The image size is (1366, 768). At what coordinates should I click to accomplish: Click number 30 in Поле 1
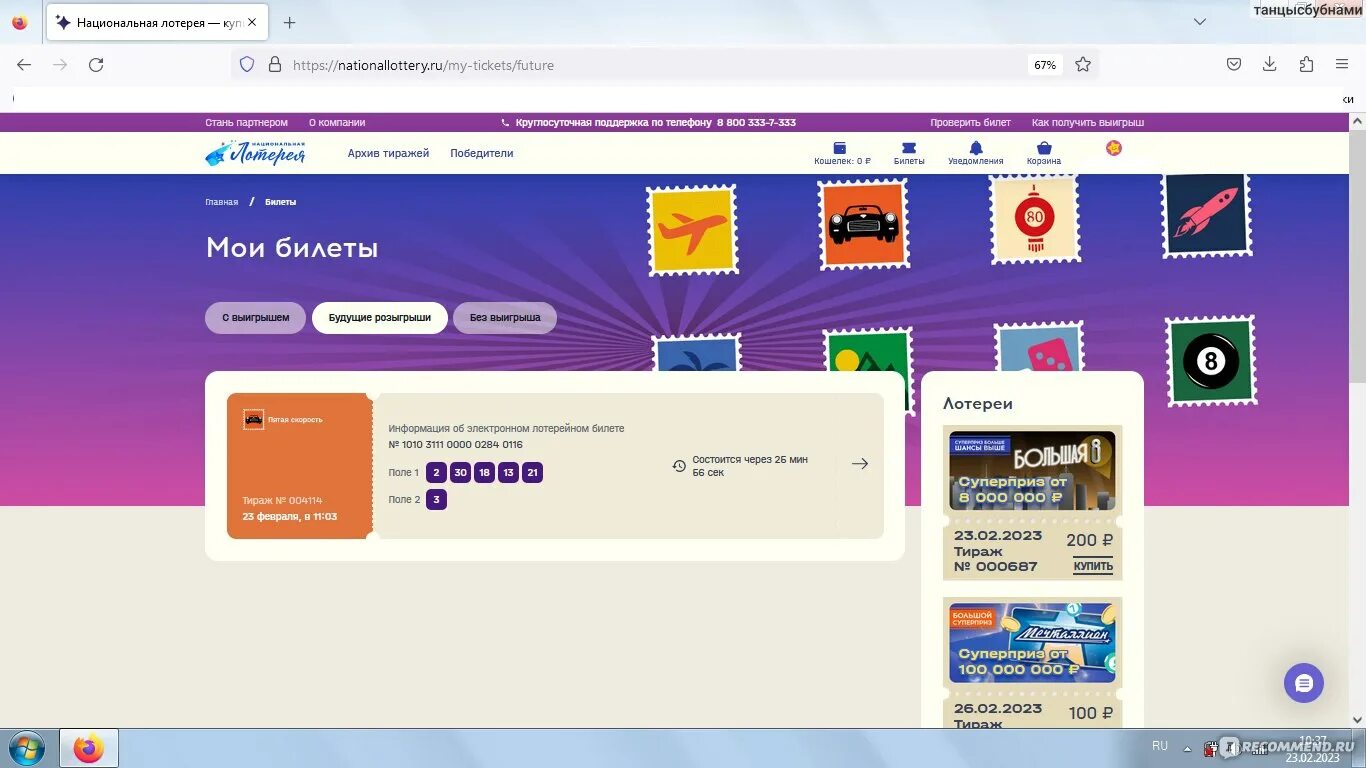click(x=460, y=473)
